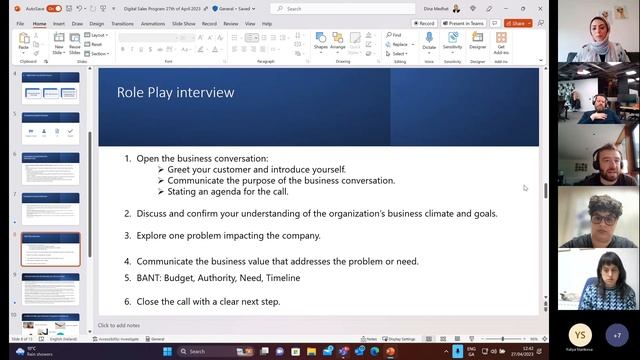Expand the General Saved status dropdown
640x360 pixels.
(x=253, y=9)
